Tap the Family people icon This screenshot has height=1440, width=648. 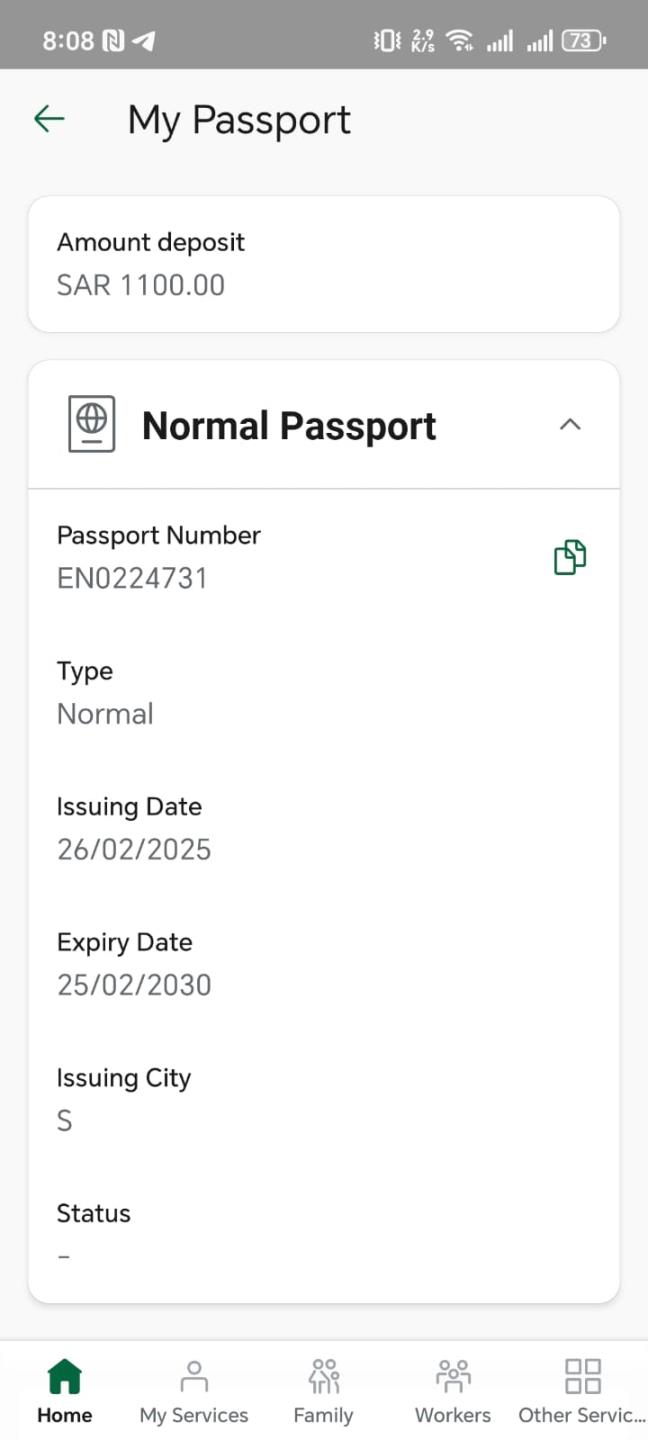pos(324,1376)
